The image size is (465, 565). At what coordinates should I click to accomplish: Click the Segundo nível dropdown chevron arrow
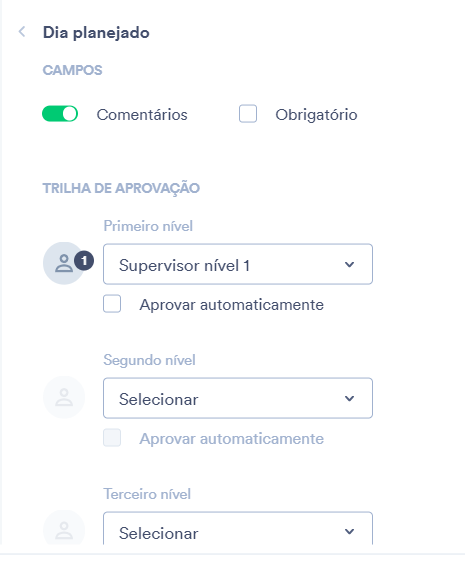click(x=349, y=399)
